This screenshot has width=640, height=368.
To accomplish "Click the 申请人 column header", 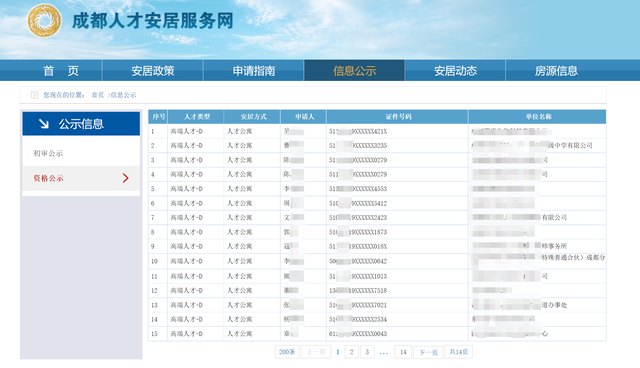I will click(x=304, y=117).
